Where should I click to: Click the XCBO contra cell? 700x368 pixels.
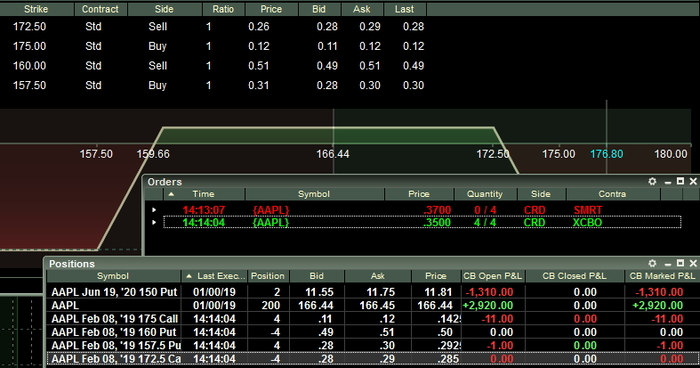tap(588, 222)
